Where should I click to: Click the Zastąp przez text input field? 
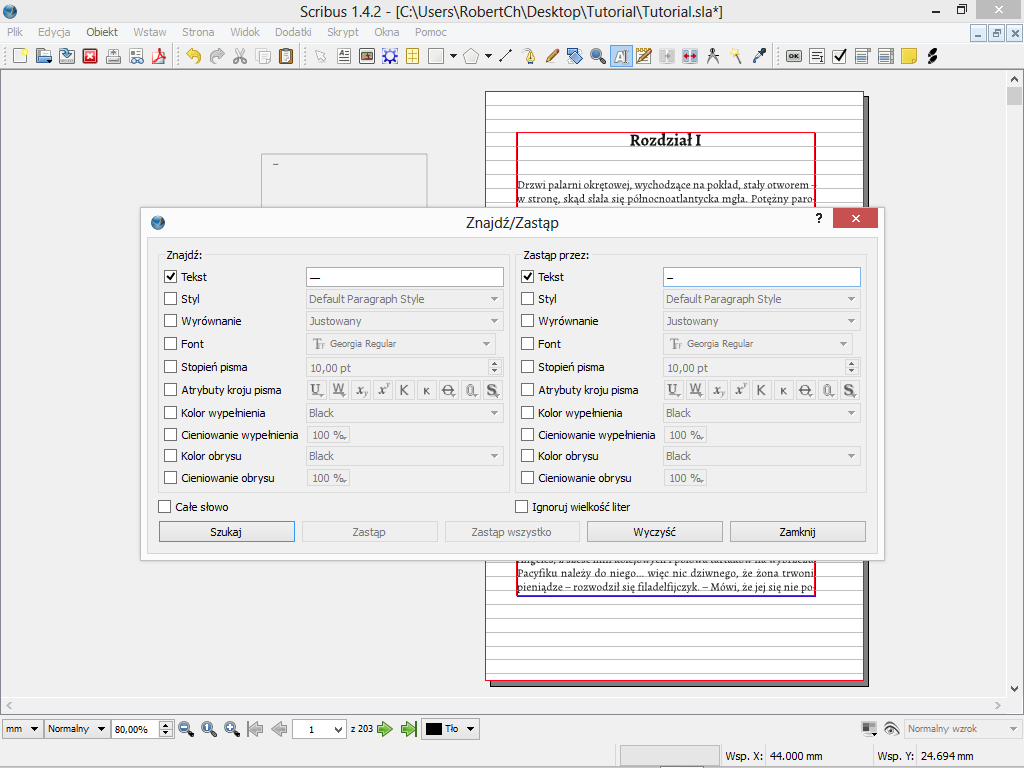tap(761, 277)
